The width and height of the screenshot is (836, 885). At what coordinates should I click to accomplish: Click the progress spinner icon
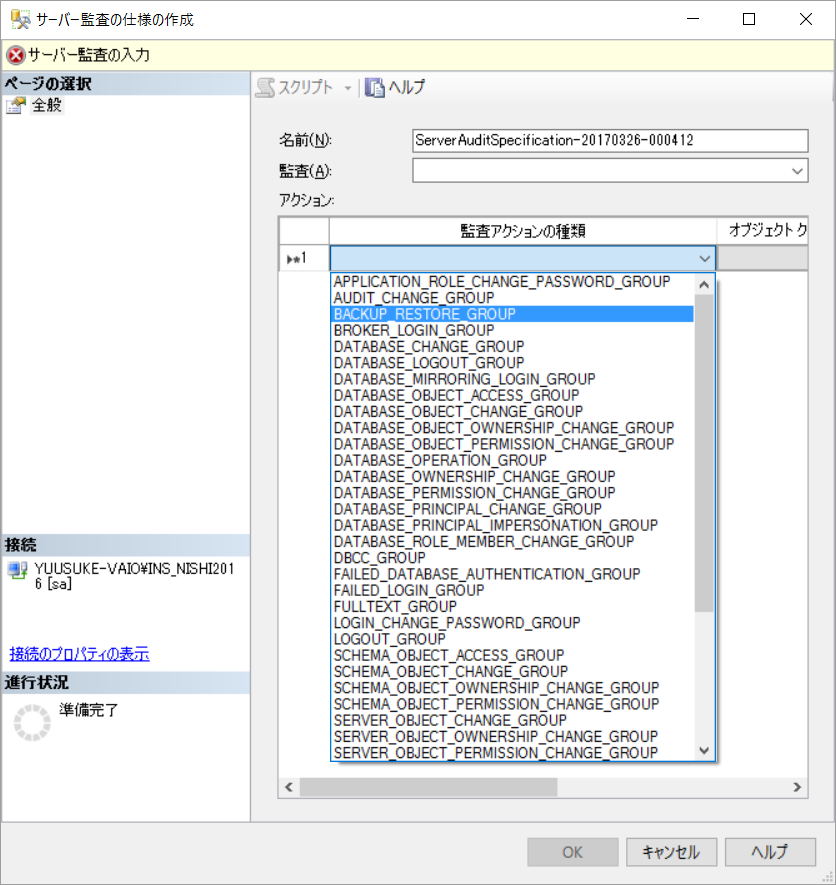click(32, 722)
